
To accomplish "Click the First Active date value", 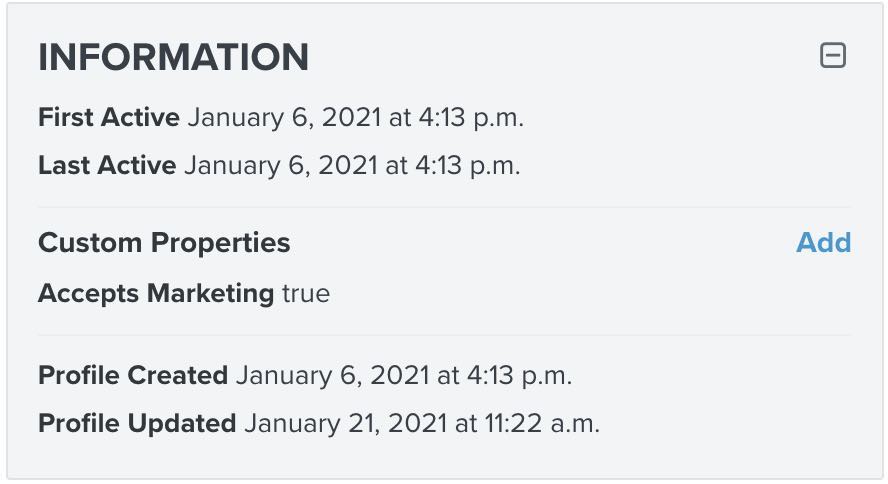I will [x=355, y=117].
